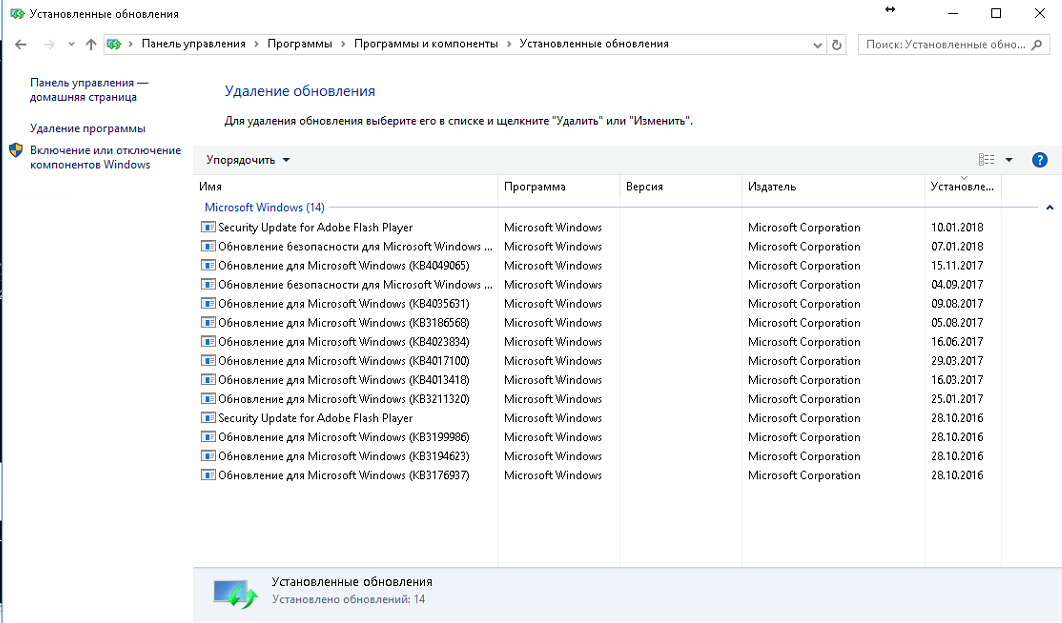Screen dimensions: 1062x623
Task: Click icon of update KB4017100
Action: [208, 360]
